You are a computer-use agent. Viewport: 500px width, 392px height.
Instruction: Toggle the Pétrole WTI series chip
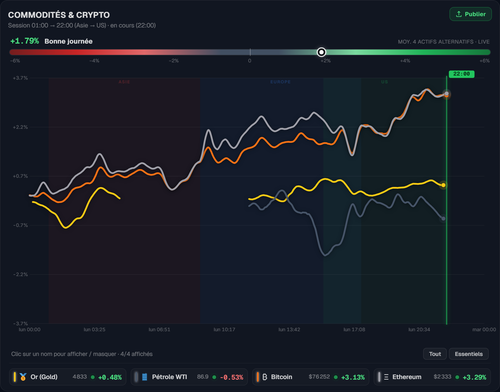point(189,377)
